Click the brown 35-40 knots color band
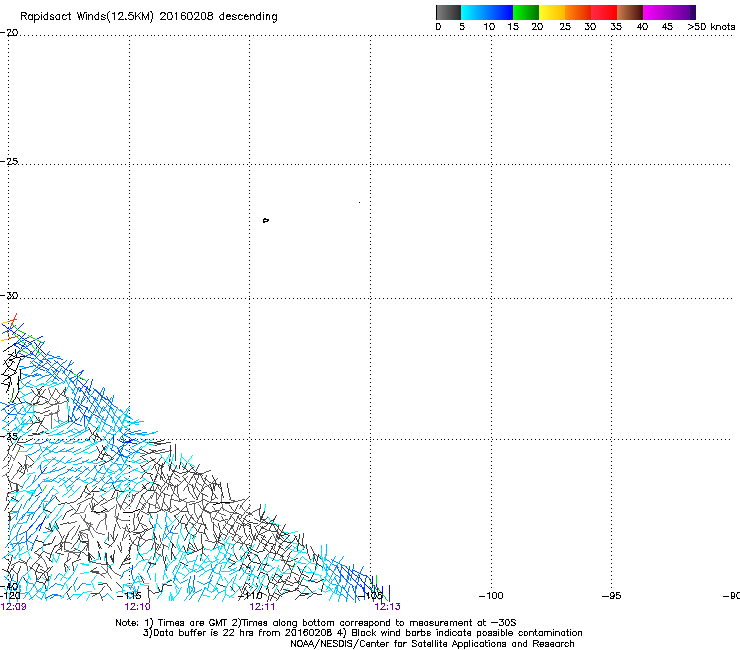The width and height of the screenshot is (740, 650). click(630, 12)
